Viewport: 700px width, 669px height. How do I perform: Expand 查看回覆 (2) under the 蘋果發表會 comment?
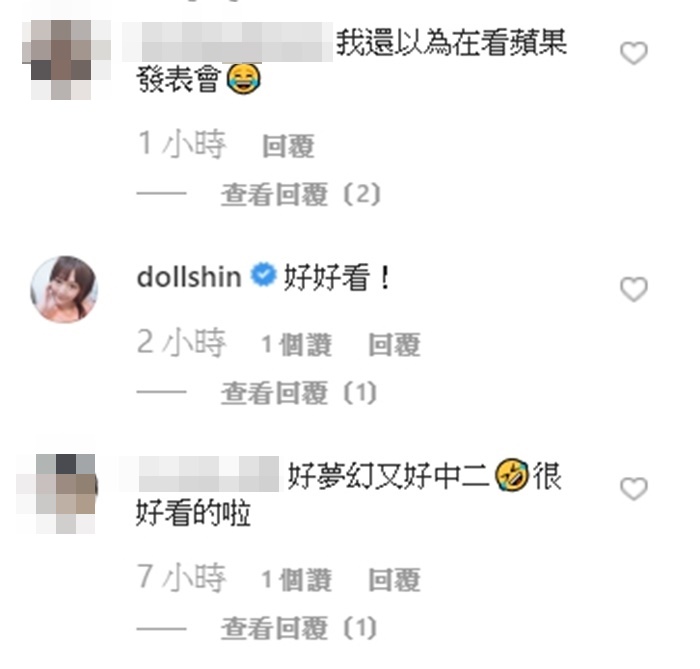pyautogui.click(x=301, y=194)
